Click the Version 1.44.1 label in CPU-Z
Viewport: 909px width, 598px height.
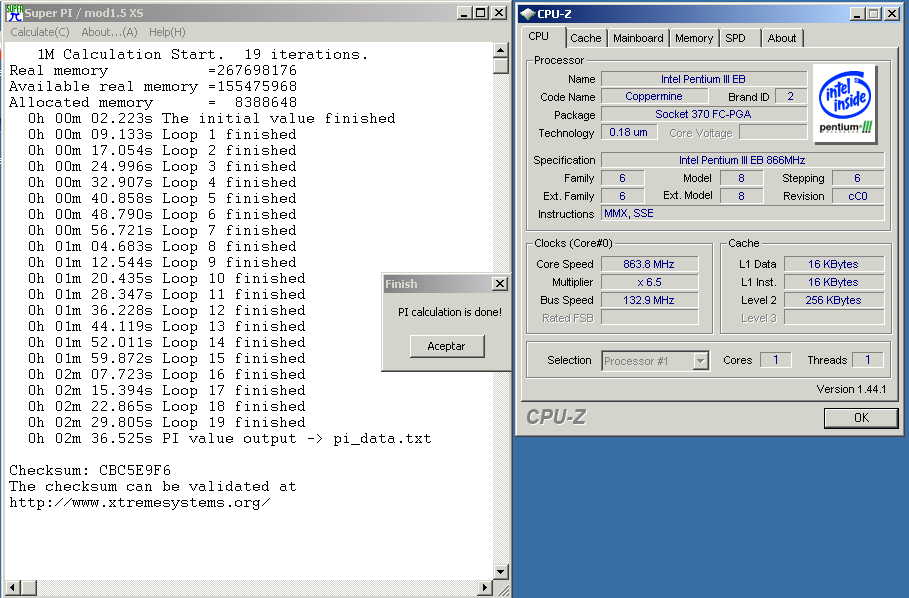(x=851, y=389)
